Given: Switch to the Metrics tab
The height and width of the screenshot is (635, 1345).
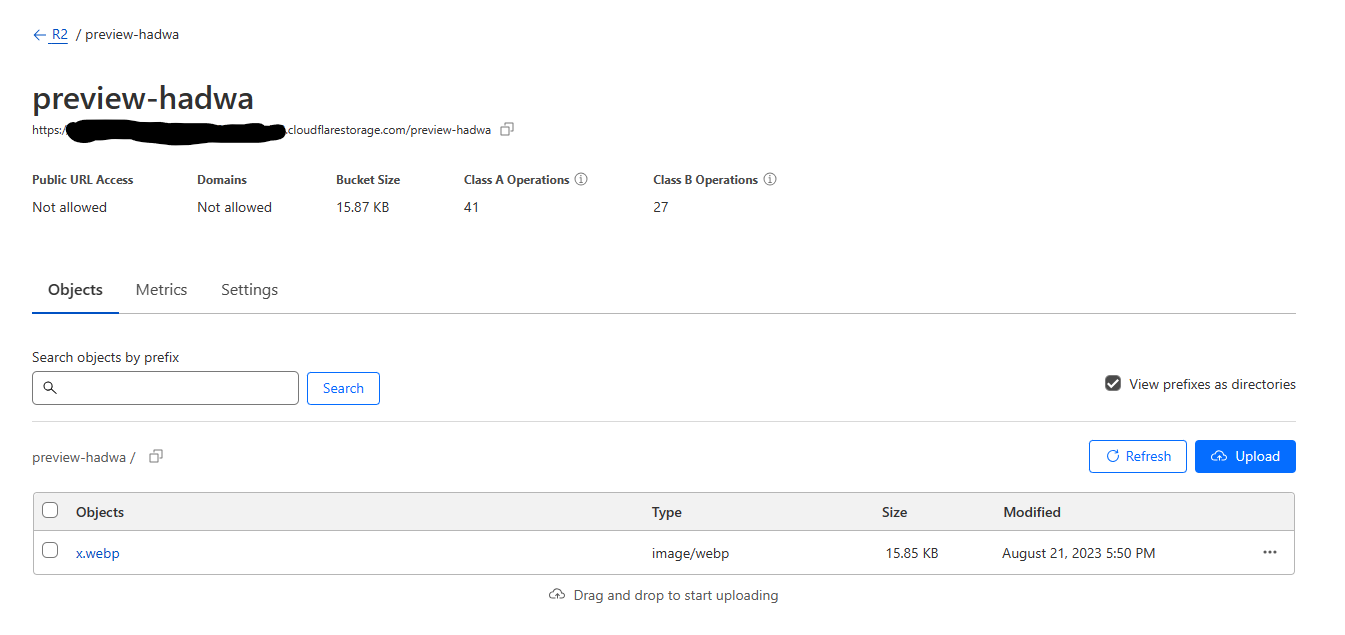Looking at the screenshot, I should [x=161, y=290].
